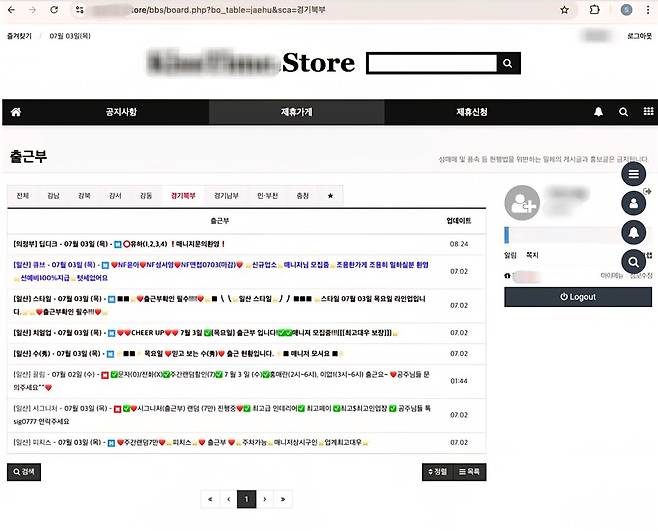Open the browser extensions puzzle icon
Screen dimensions: 658x531
pos(595,10)
